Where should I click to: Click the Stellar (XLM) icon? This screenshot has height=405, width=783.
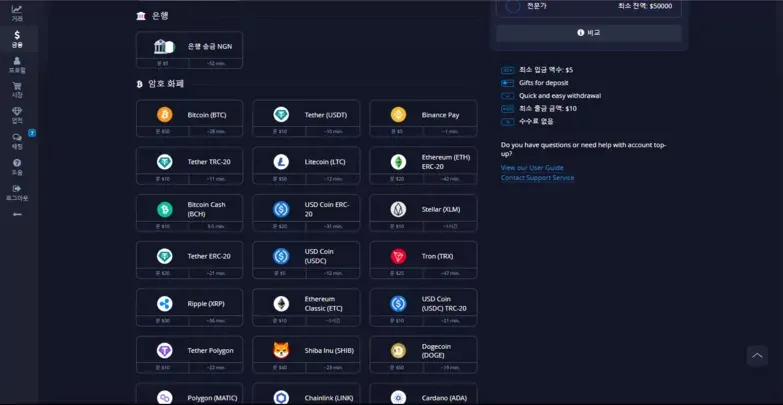(x=398, y=209)
